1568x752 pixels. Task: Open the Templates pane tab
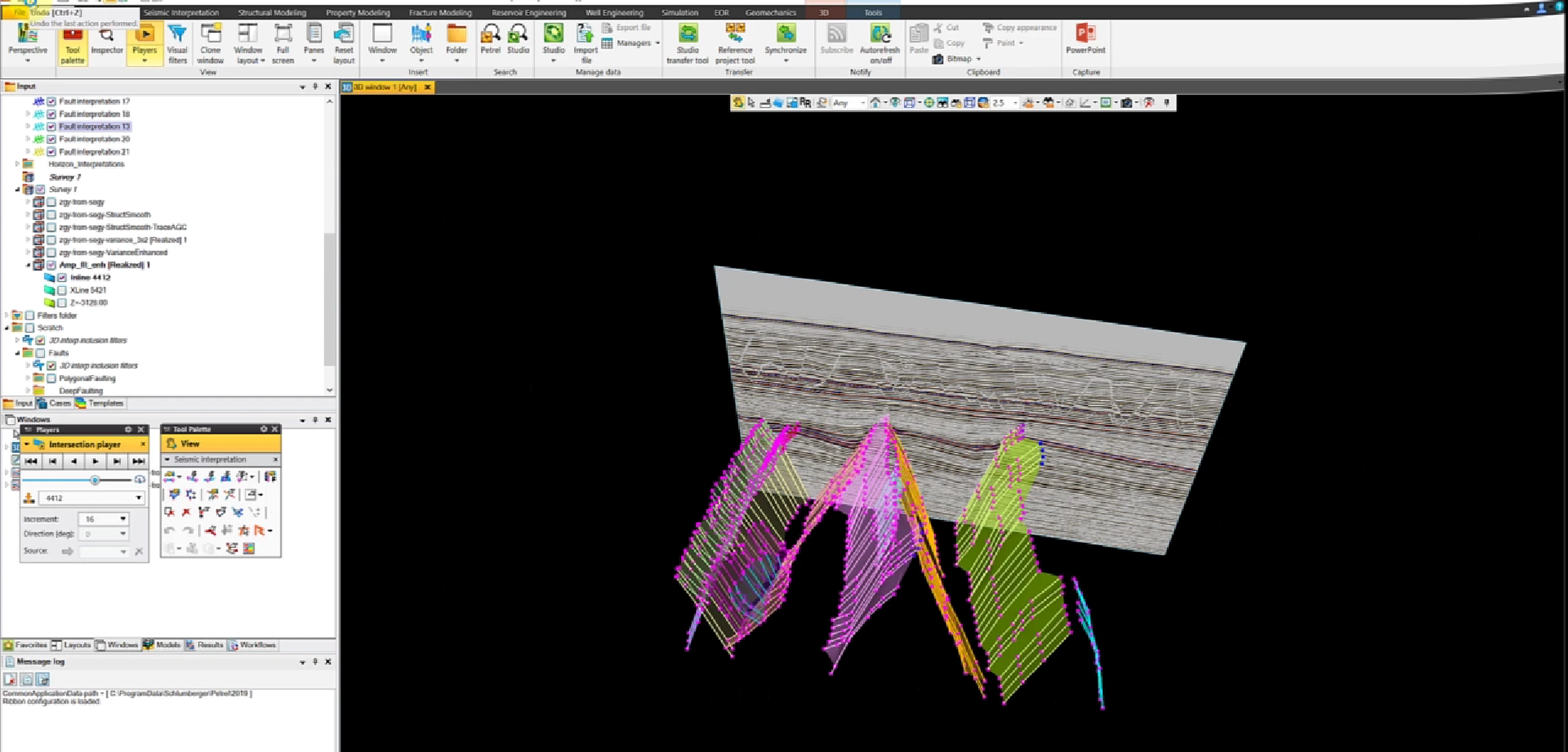pos(100,403)
